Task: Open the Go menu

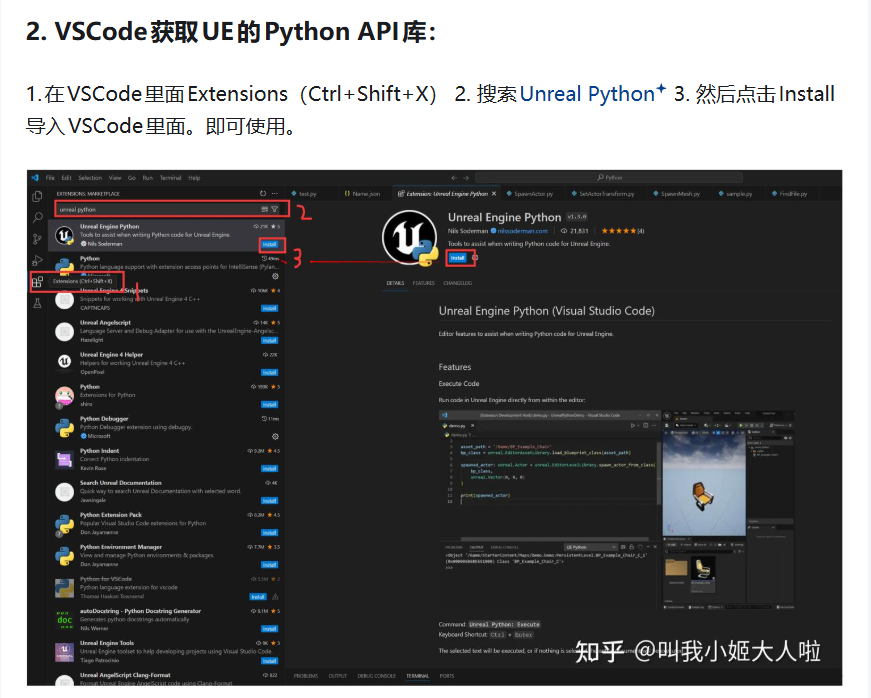Action: 132,178
